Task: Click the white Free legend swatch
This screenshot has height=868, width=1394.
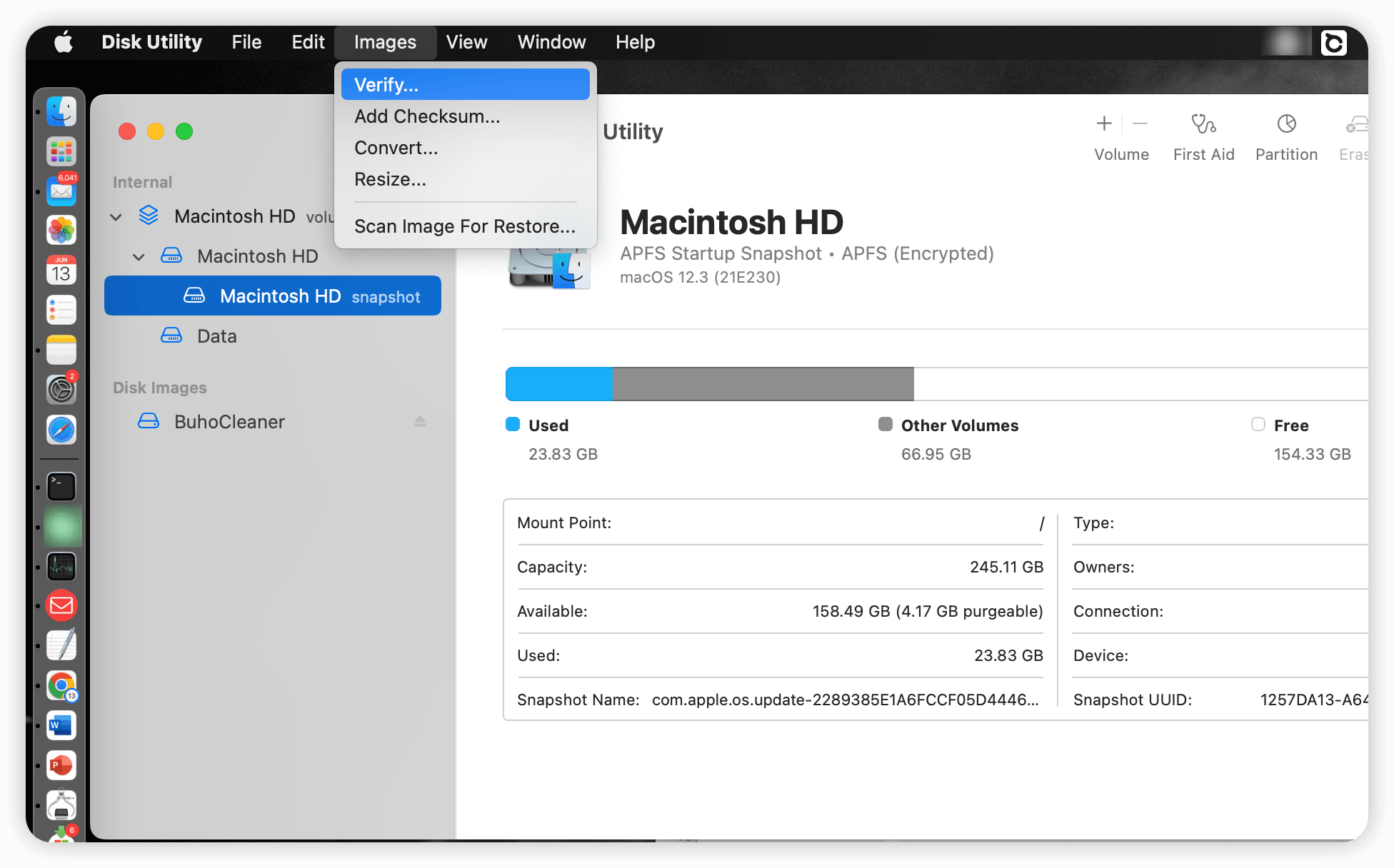Action: click(1258, 424)
